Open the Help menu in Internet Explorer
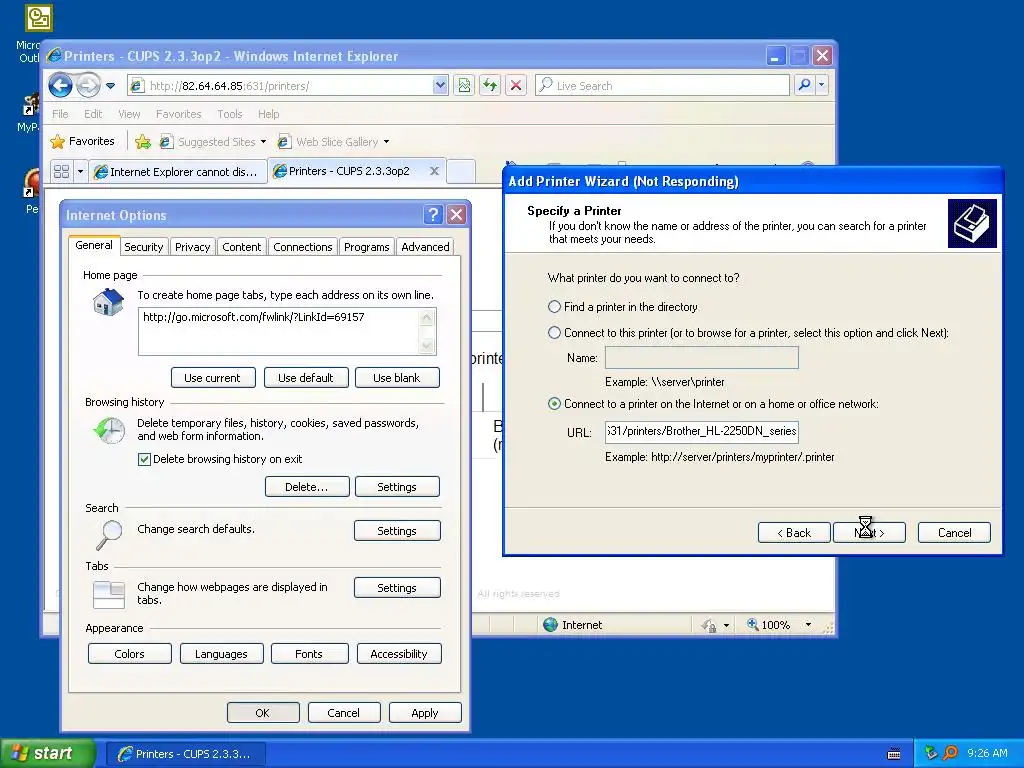 pos(268,114)
